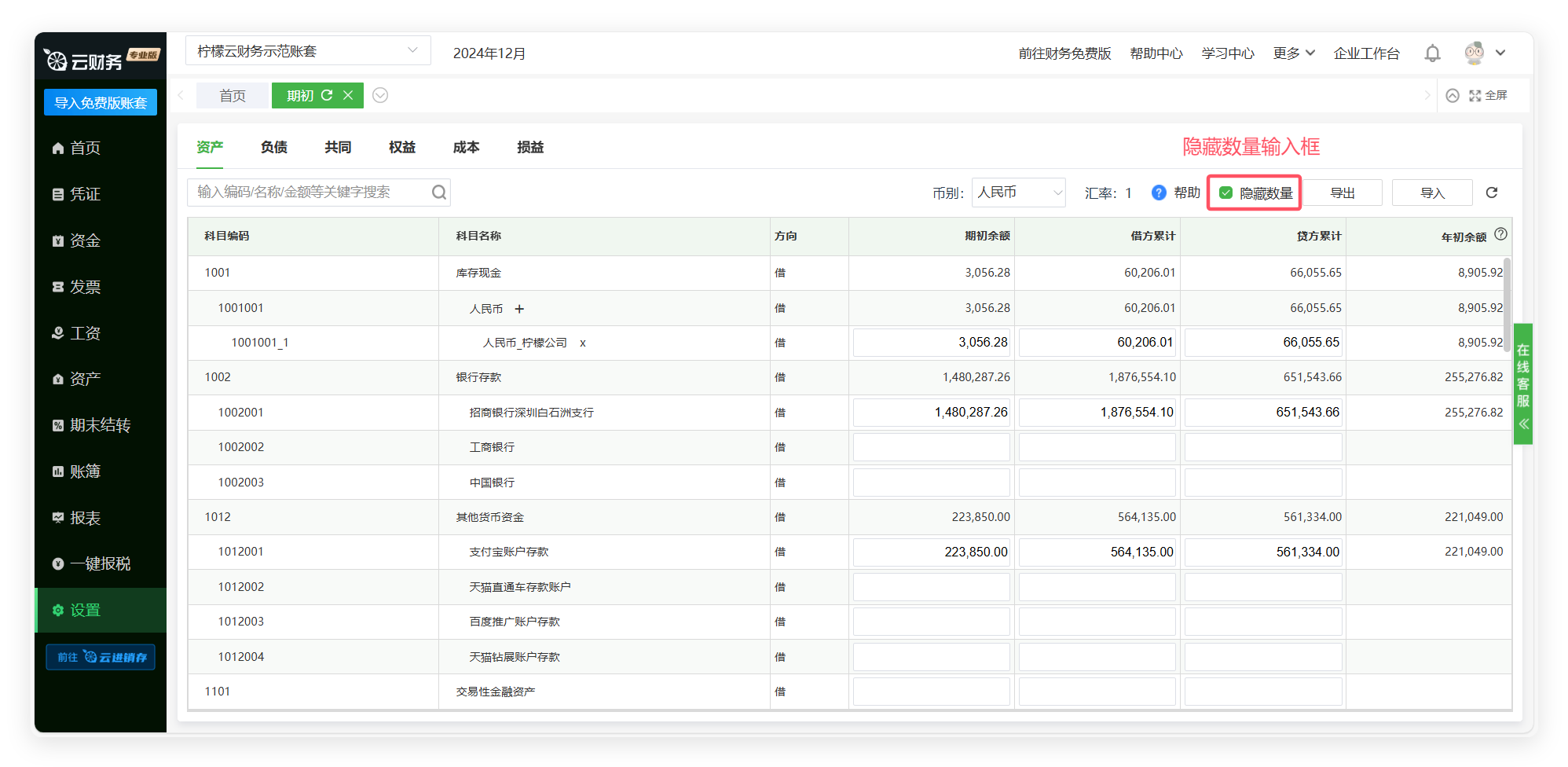Click the 年初余额 help circle icon
Image resolution: width=1568 pixels, height=767 pixels.
point(1500,234)
